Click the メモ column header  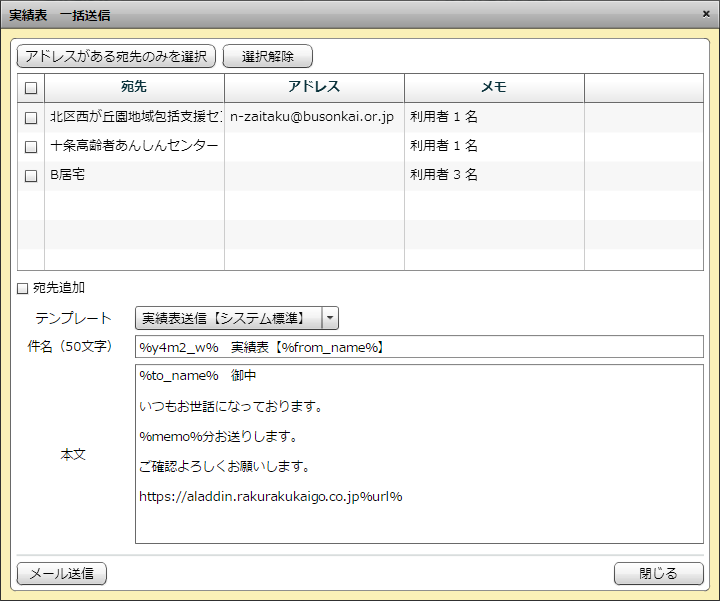pos(494,88)
